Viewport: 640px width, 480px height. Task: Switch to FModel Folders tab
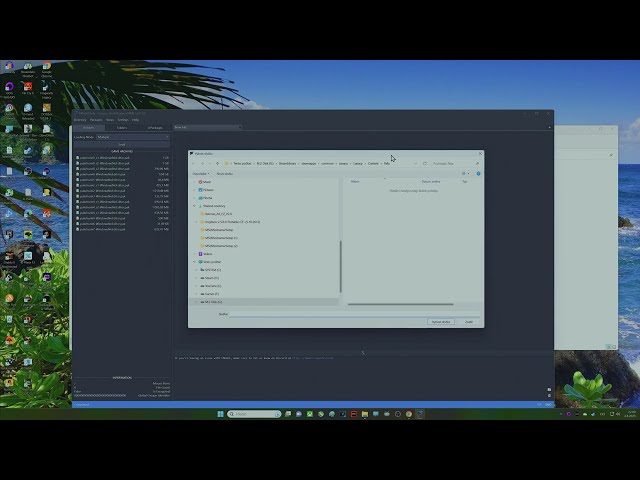122,128
